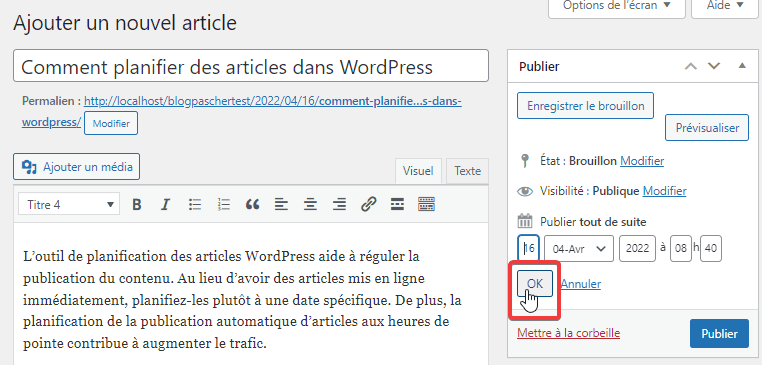Viewport: 762px width, 365px height.
Task: Expand the Aide help panel
Action: click(x=725, y=7)
